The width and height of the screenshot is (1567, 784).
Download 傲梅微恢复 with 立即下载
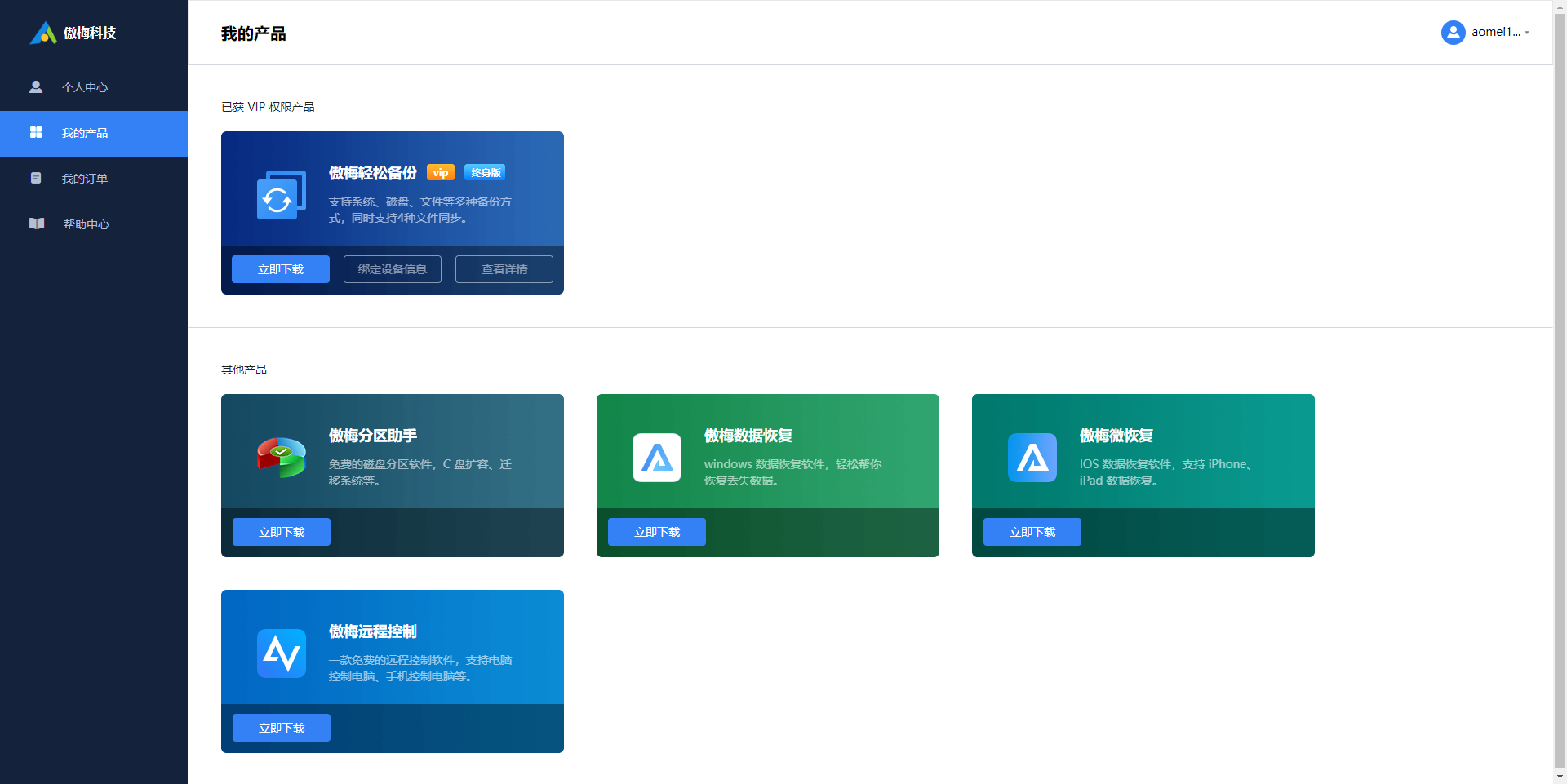tap(1032, 532)
